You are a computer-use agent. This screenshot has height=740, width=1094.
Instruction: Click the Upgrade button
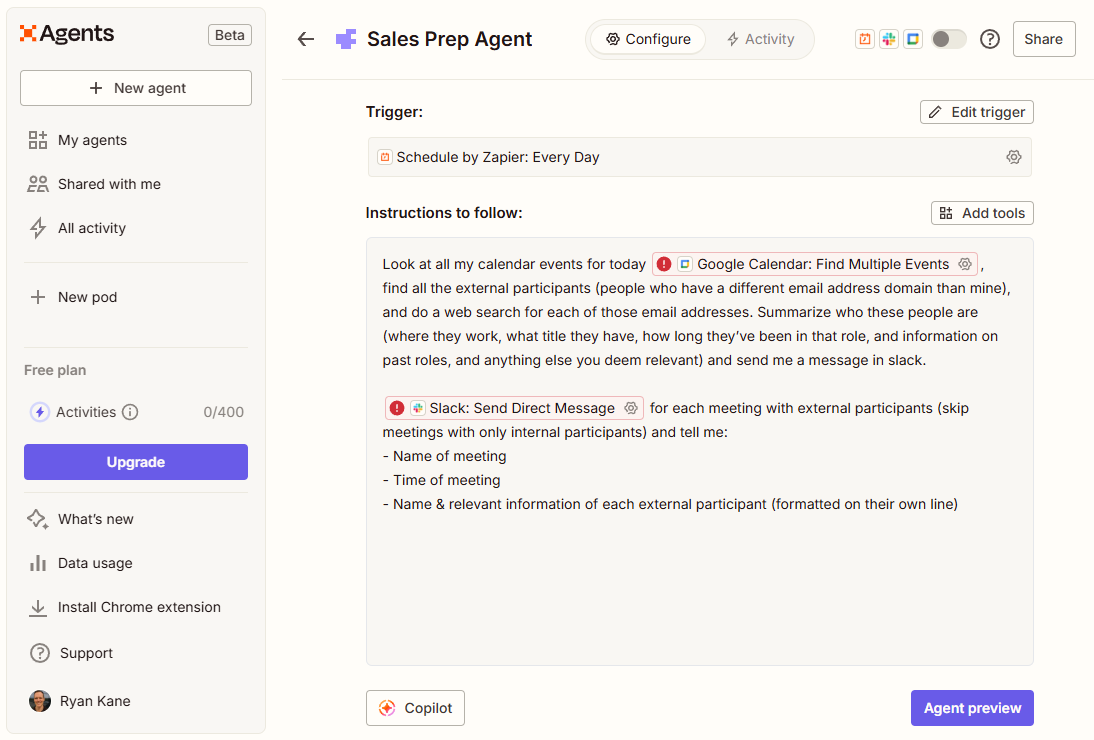[136, 462]
